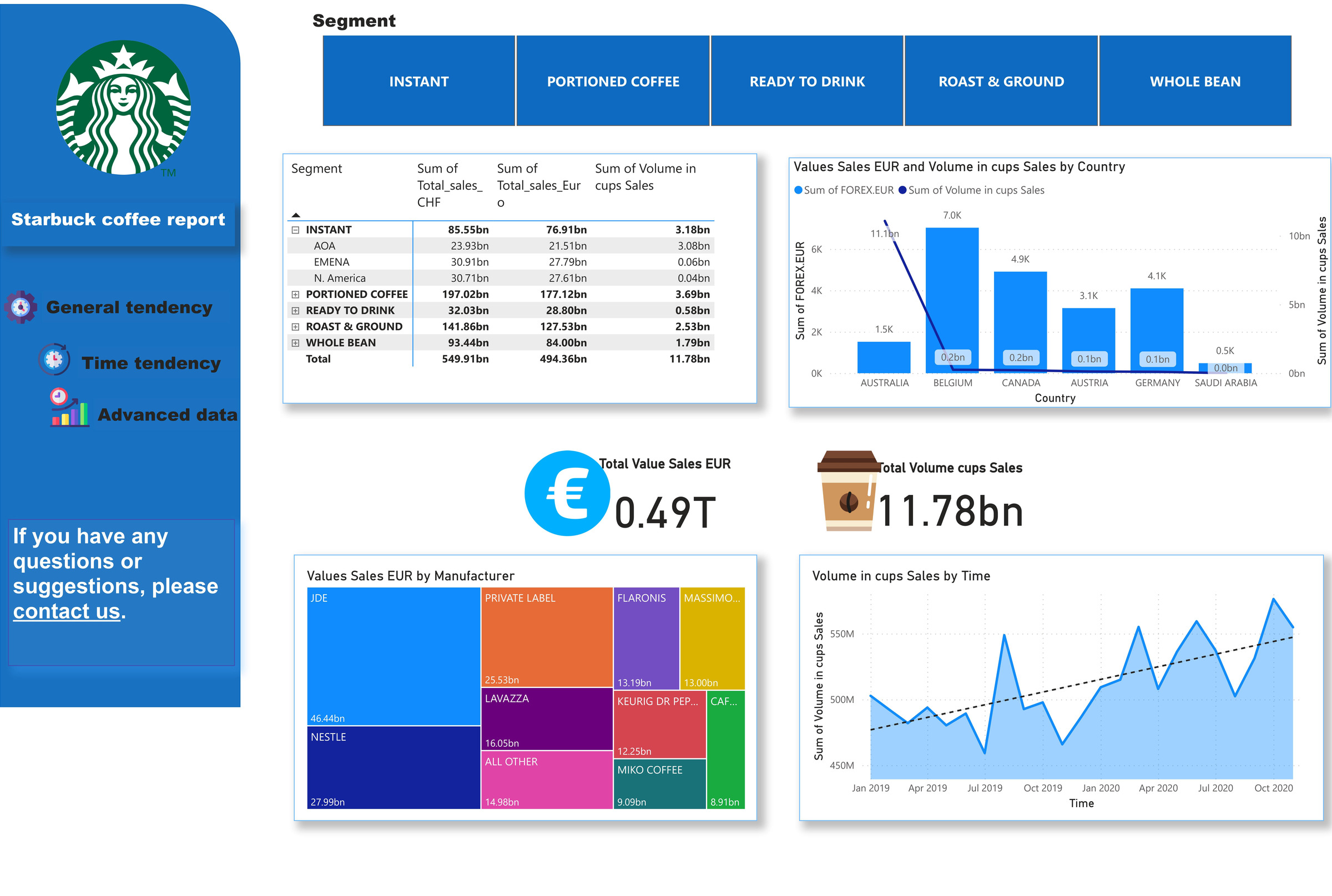The height and width of the screenshot is (896, 1332).
Task: Select the LAVAZZA treemap tile
Action: [x=547, y=719]
